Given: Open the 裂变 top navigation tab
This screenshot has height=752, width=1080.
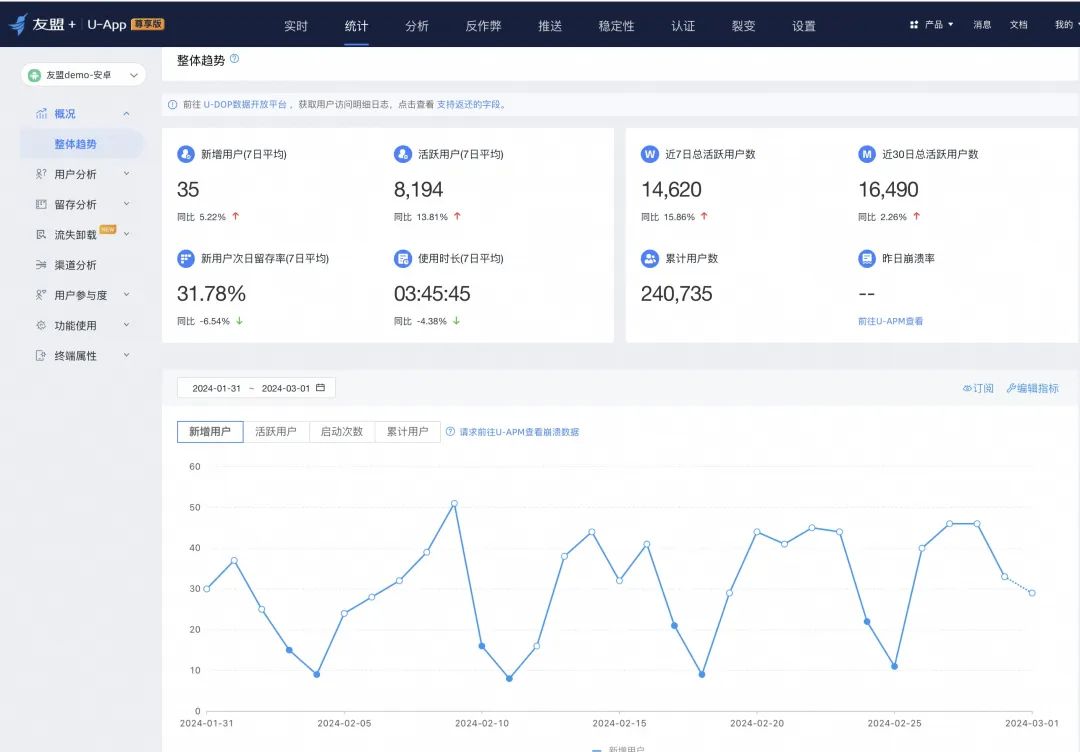Looking at the screenshot, I should (743, 25).
